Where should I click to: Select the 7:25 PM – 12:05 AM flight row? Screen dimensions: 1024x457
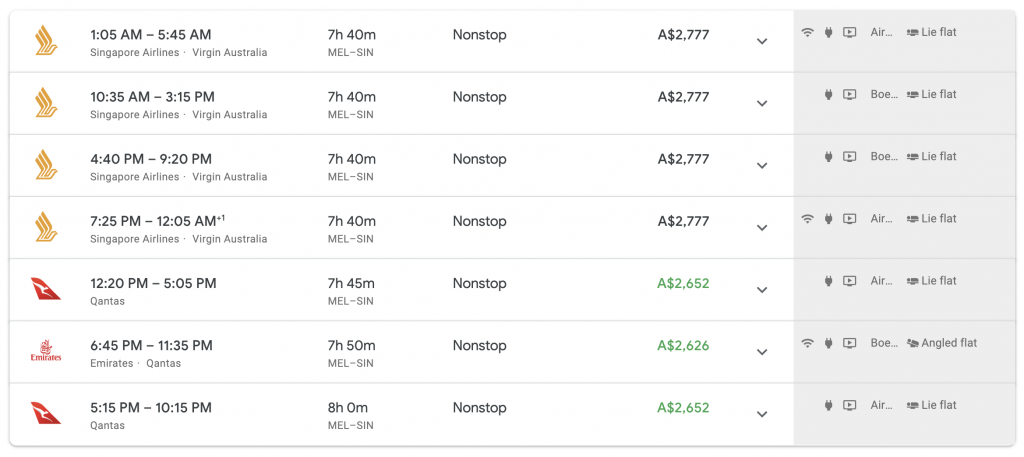(x=402, y=228)
